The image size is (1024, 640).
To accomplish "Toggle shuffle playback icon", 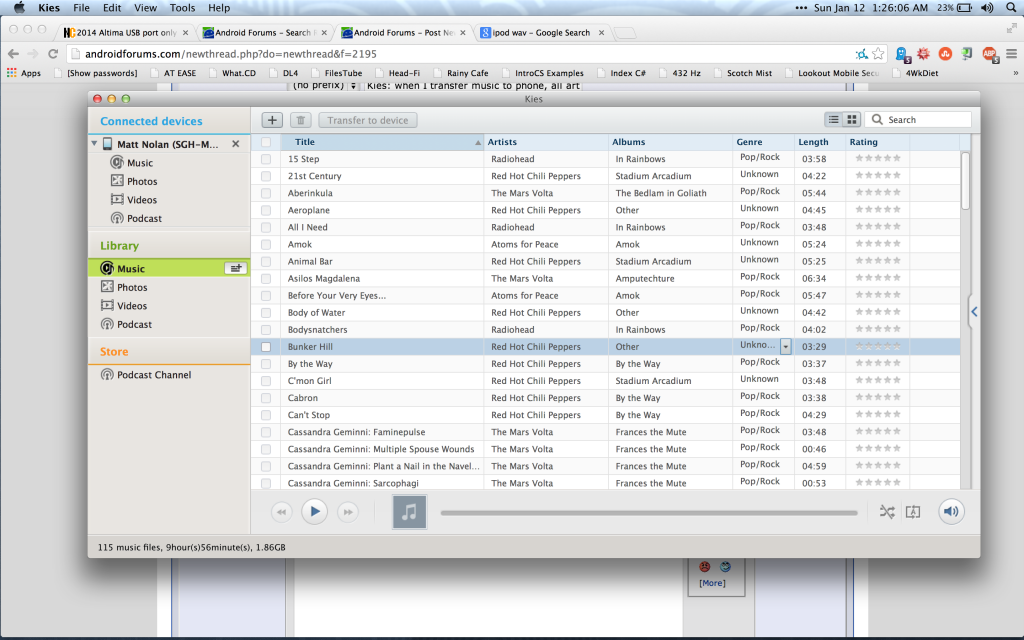I will coord(887,512).
